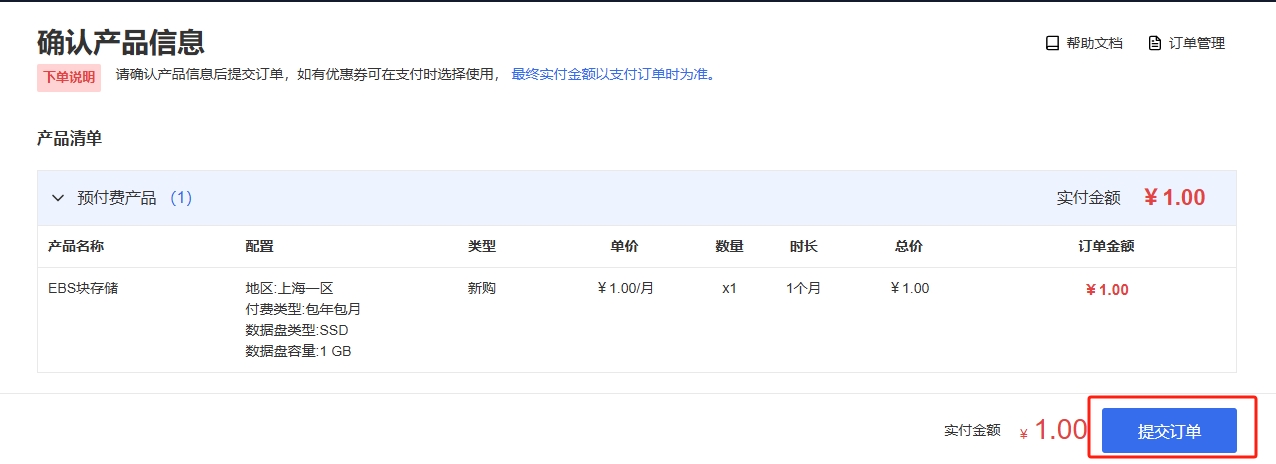This screenshot has height=464, width=1276.
Task: Select the EBS块存储 product name cell
Action: [x=83, y=288]
